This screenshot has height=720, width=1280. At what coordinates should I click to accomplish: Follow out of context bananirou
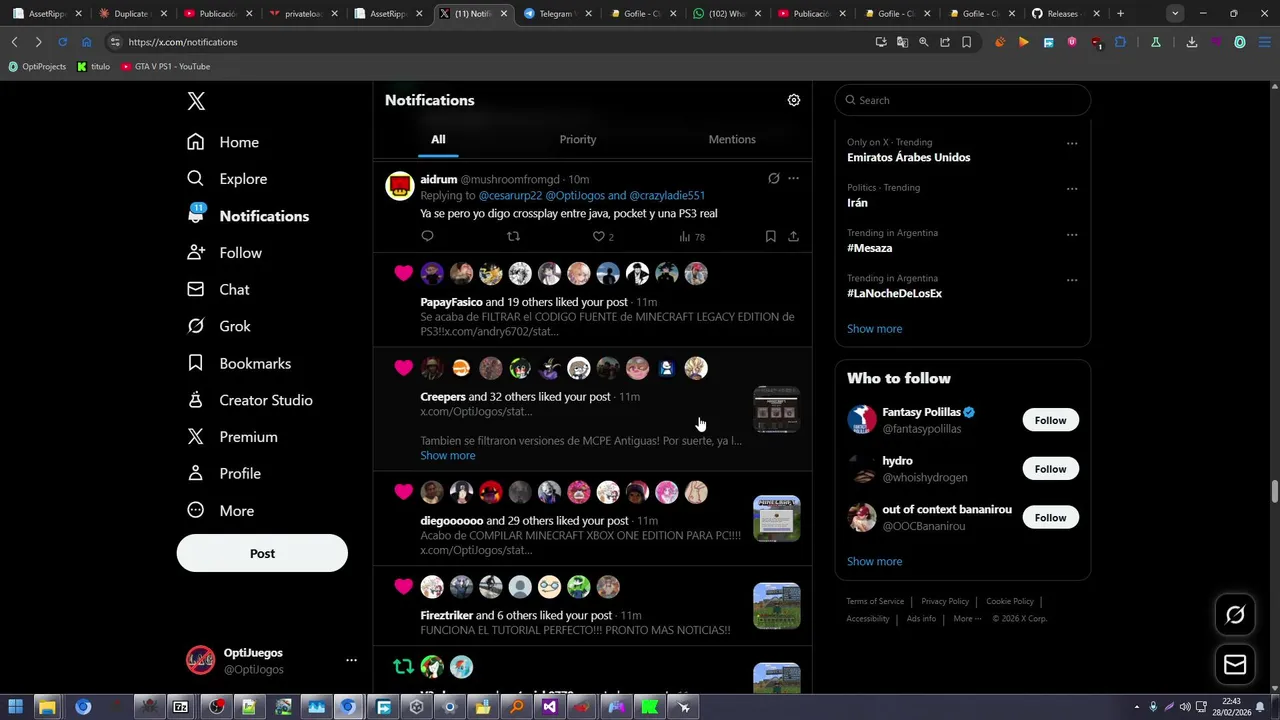pyautogui.click(x=1050, y=517)
